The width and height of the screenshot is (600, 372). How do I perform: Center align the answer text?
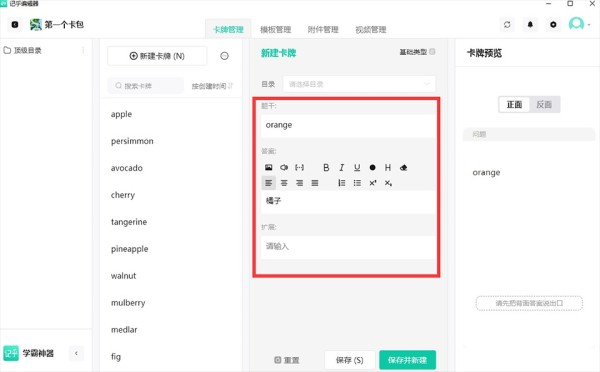point(284,183)
